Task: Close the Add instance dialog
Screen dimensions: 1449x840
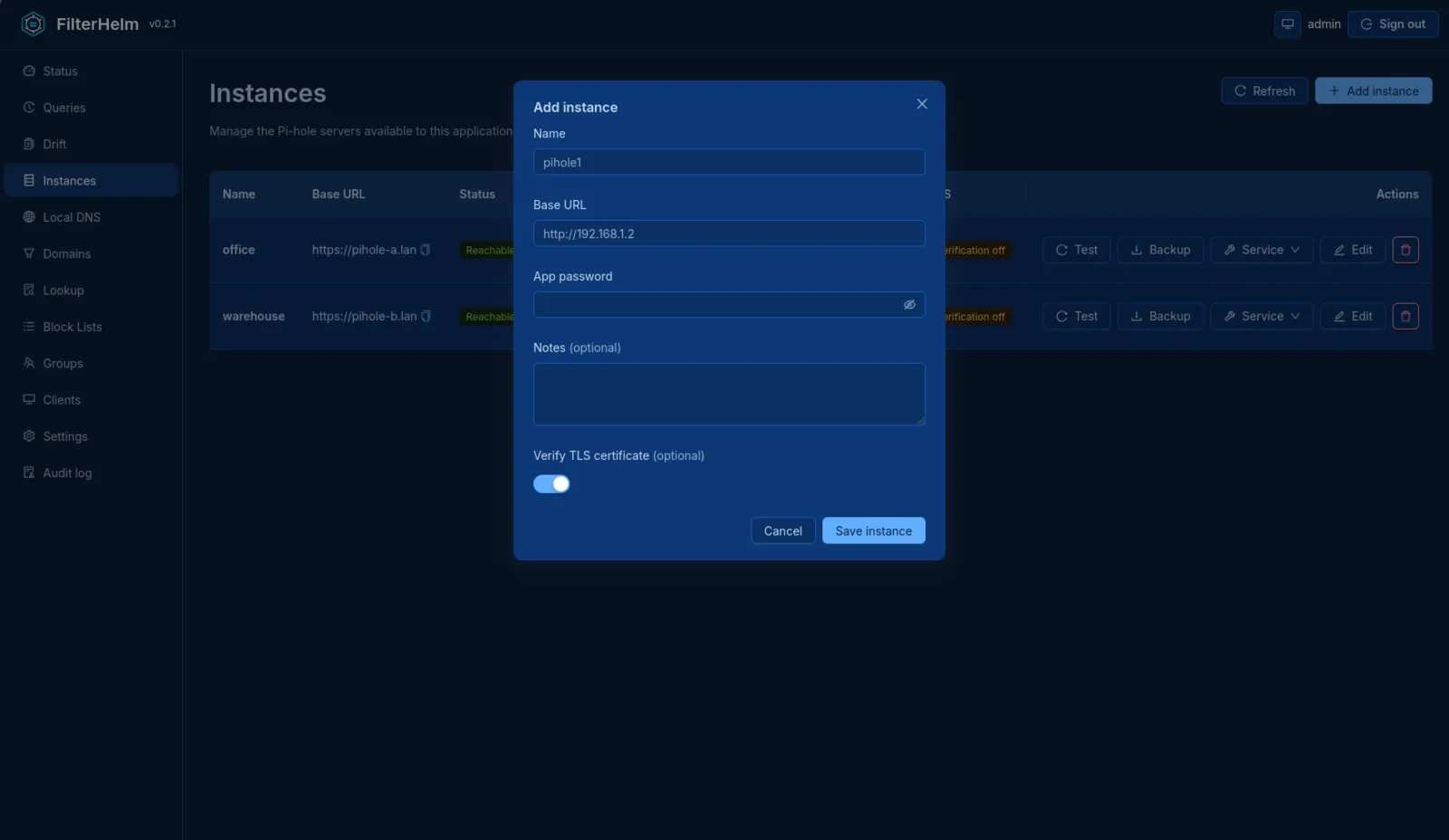Action: (x=922, y=104)
